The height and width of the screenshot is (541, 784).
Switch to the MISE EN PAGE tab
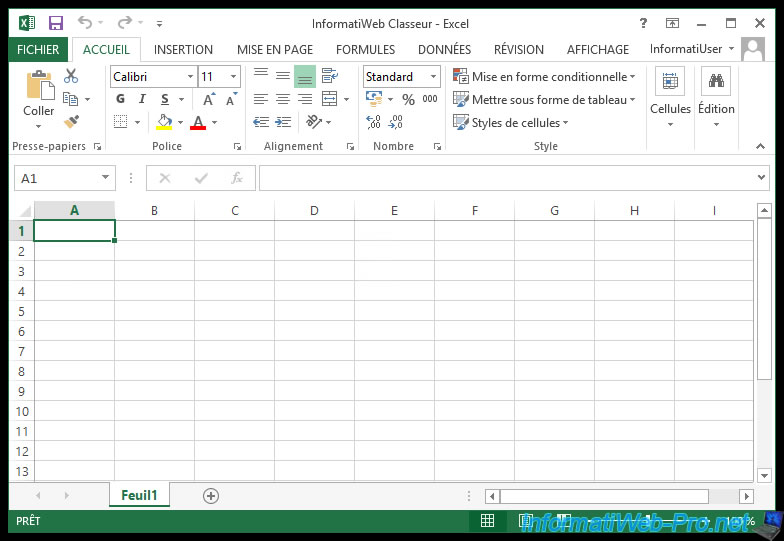pos(275,50)
